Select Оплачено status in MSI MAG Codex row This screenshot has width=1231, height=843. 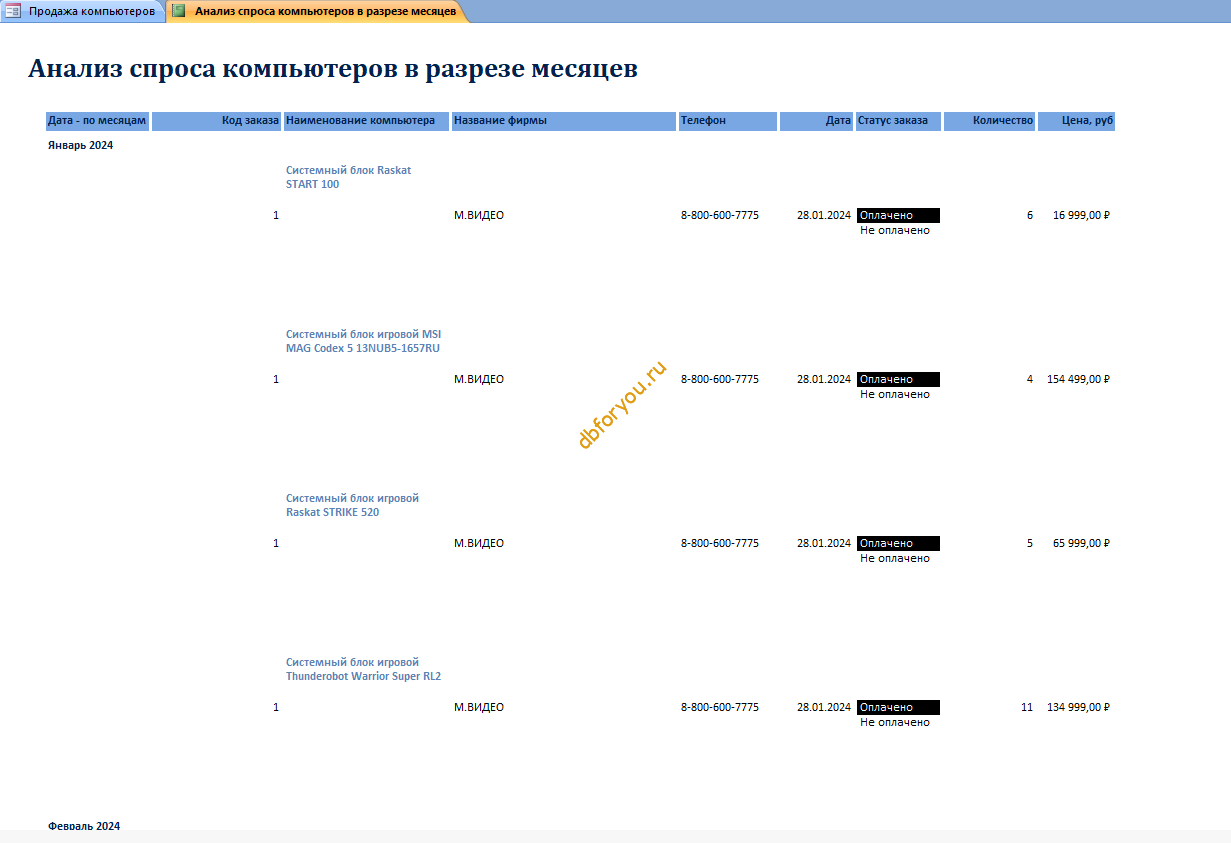pyautogui.click(x=898, y=379)
